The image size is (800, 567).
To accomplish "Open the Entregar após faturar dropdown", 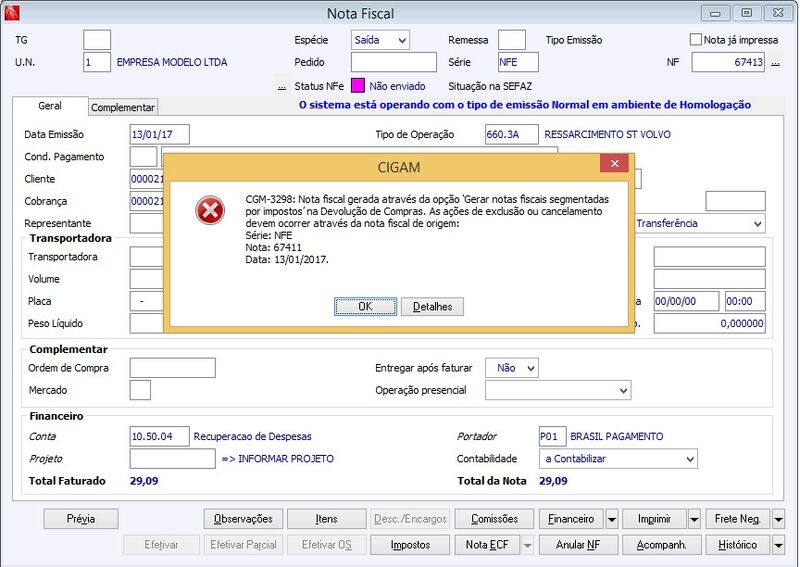I will coord(511,368).
